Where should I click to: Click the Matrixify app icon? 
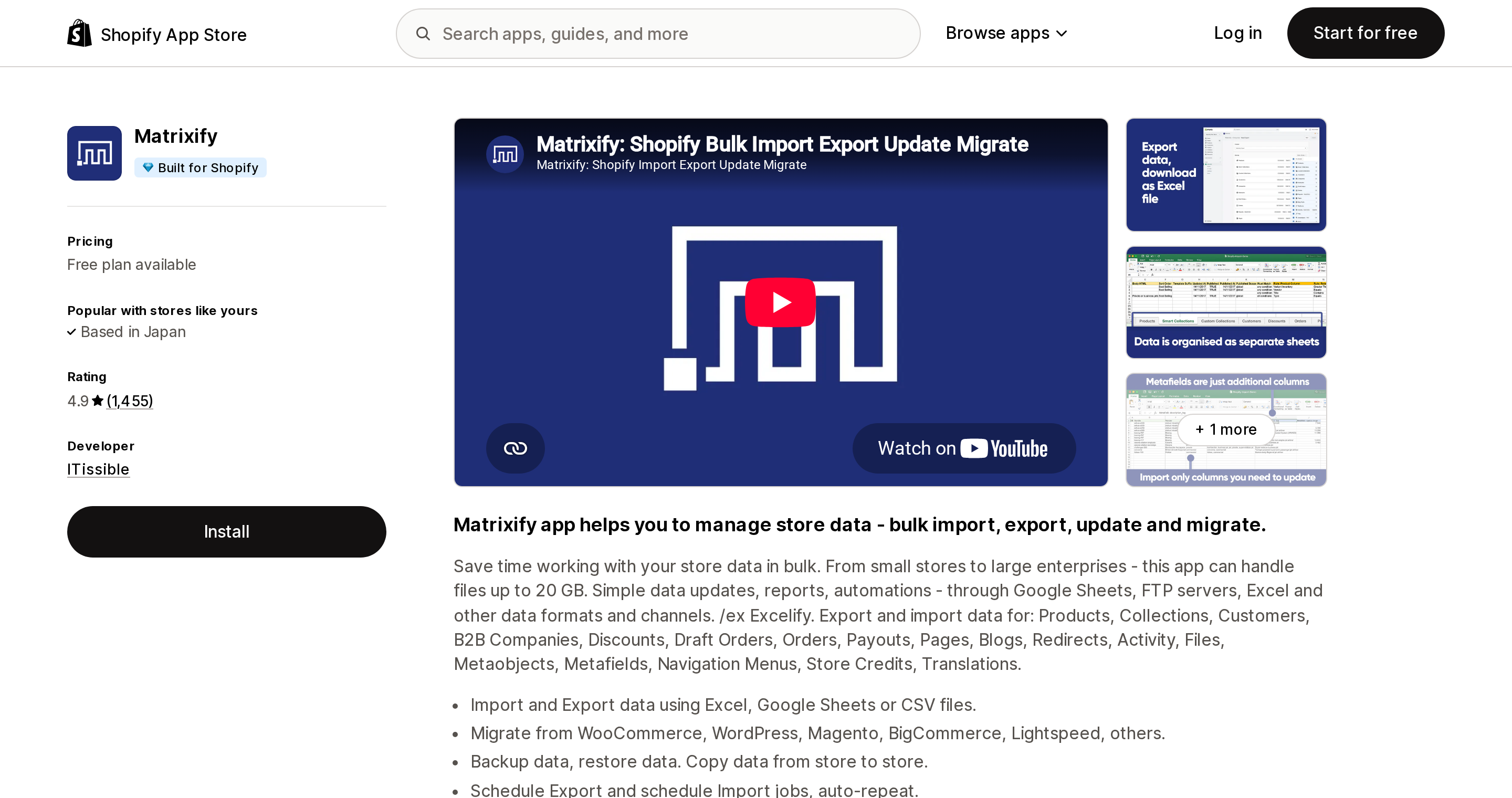coord(94,153)
